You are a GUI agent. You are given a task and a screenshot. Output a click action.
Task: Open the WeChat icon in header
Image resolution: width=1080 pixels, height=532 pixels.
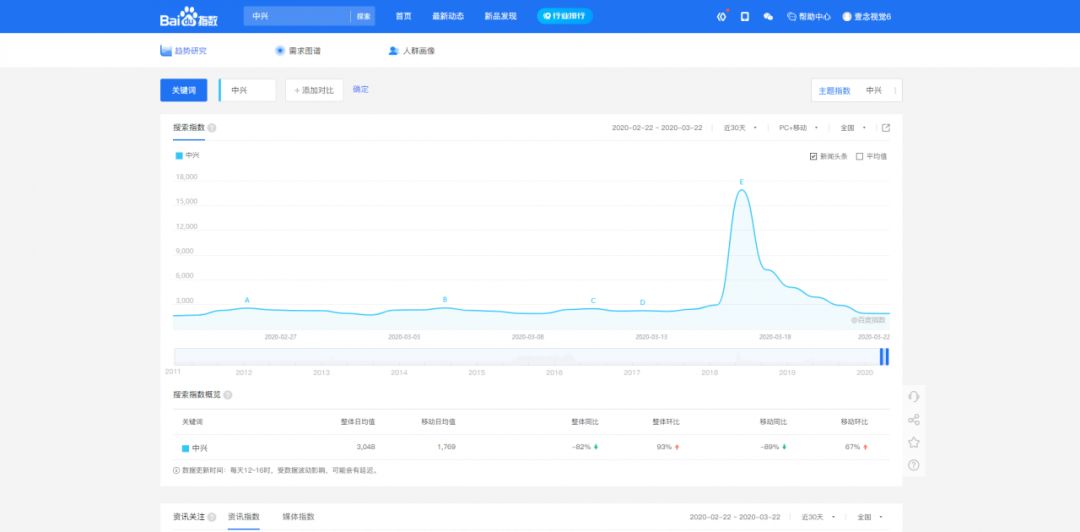[768, 17]
